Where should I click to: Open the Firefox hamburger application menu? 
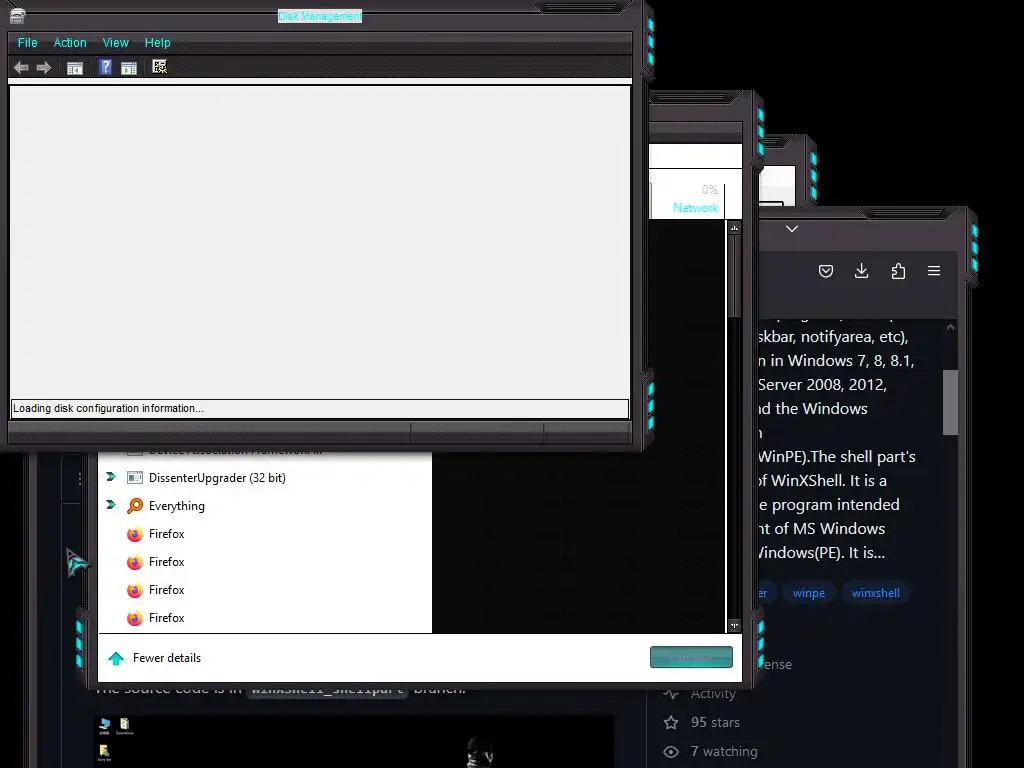(934, 270)
